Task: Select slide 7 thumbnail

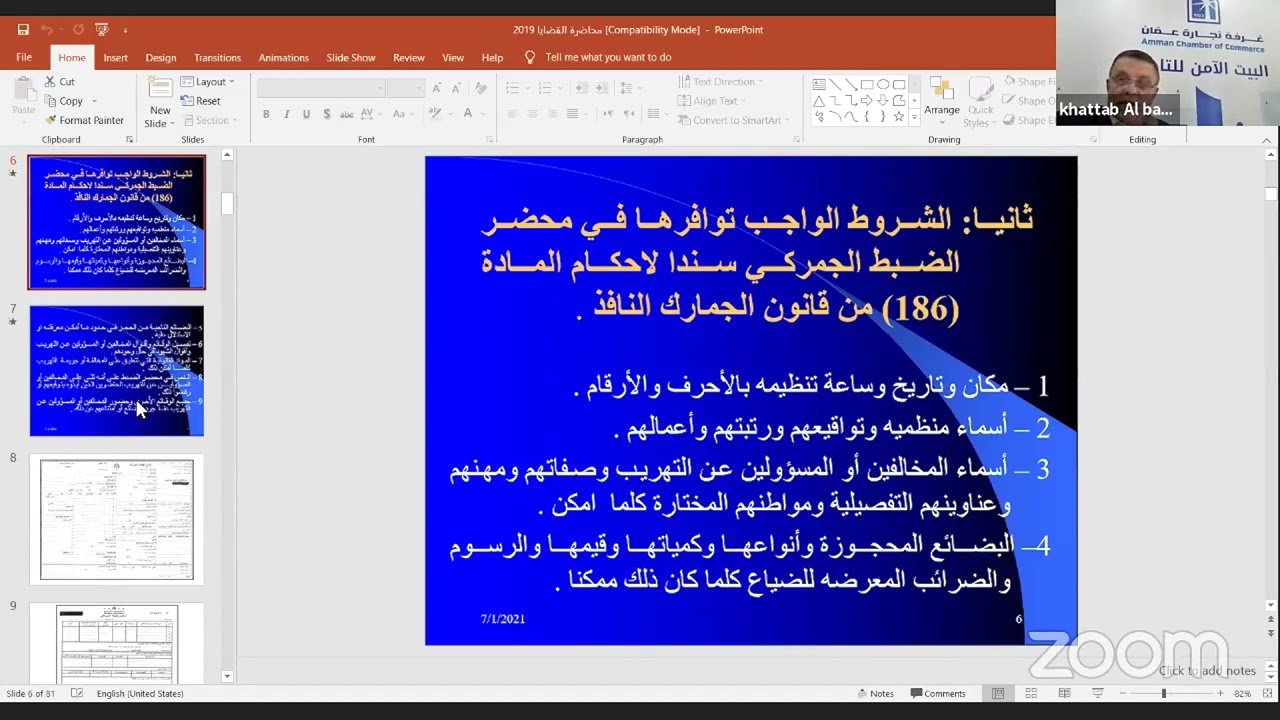Action: pyautogui.click(x=116, y=370)
